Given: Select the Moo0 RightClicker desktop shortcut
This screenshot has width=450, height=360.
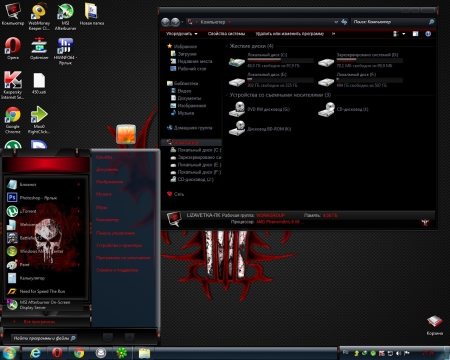Looking at the screenshot, I should 39,120.
